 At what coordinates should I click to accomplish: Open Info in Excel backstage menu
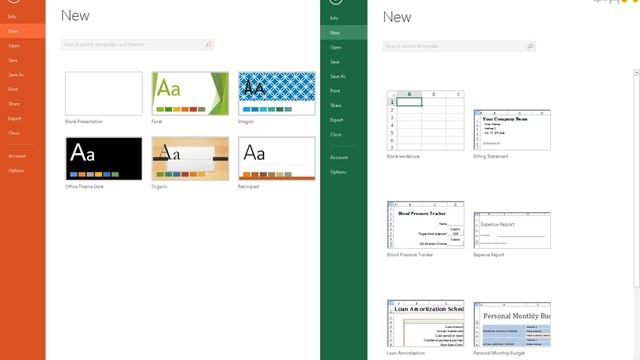point(334,18)
